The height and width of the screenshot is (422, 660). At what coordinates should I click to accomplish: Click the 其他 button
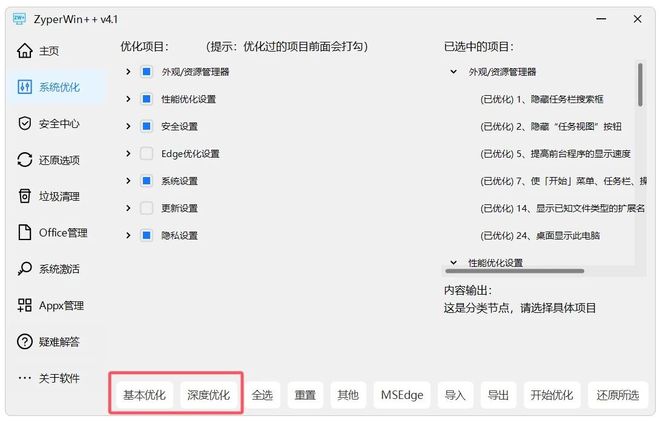(348, 395)
